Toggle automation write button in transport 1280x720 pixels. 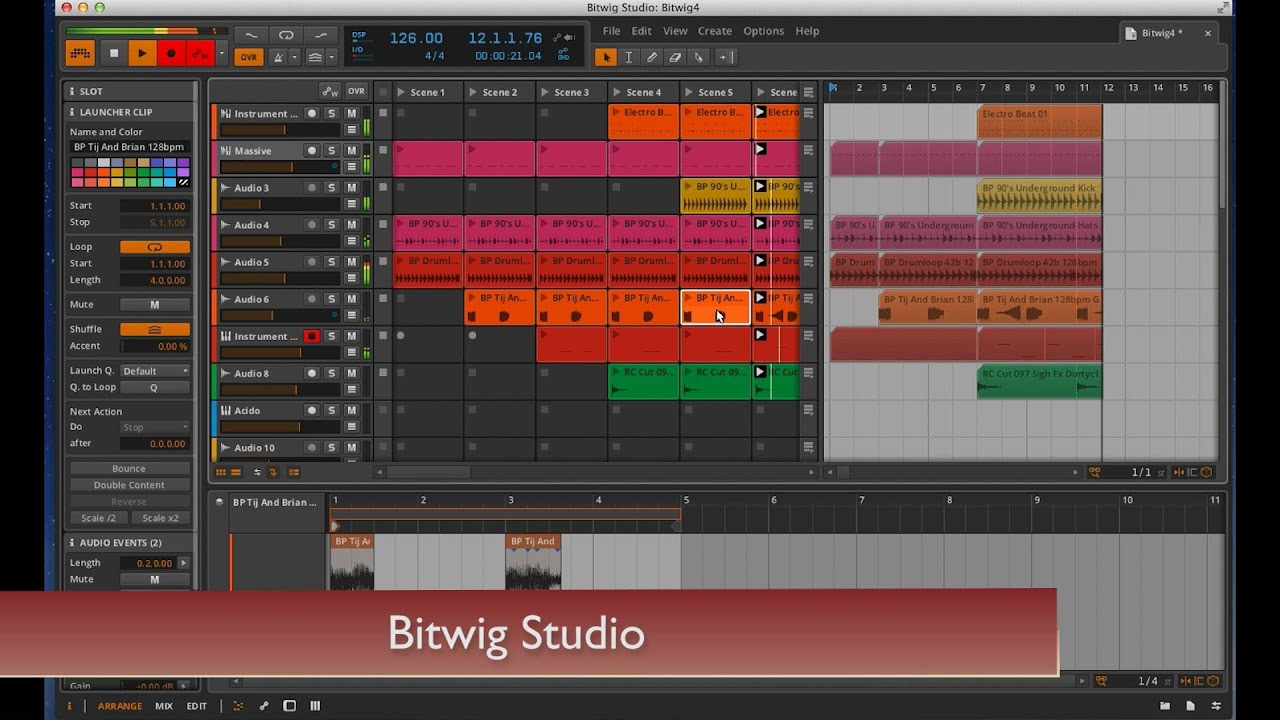click(x=200, y=53)
